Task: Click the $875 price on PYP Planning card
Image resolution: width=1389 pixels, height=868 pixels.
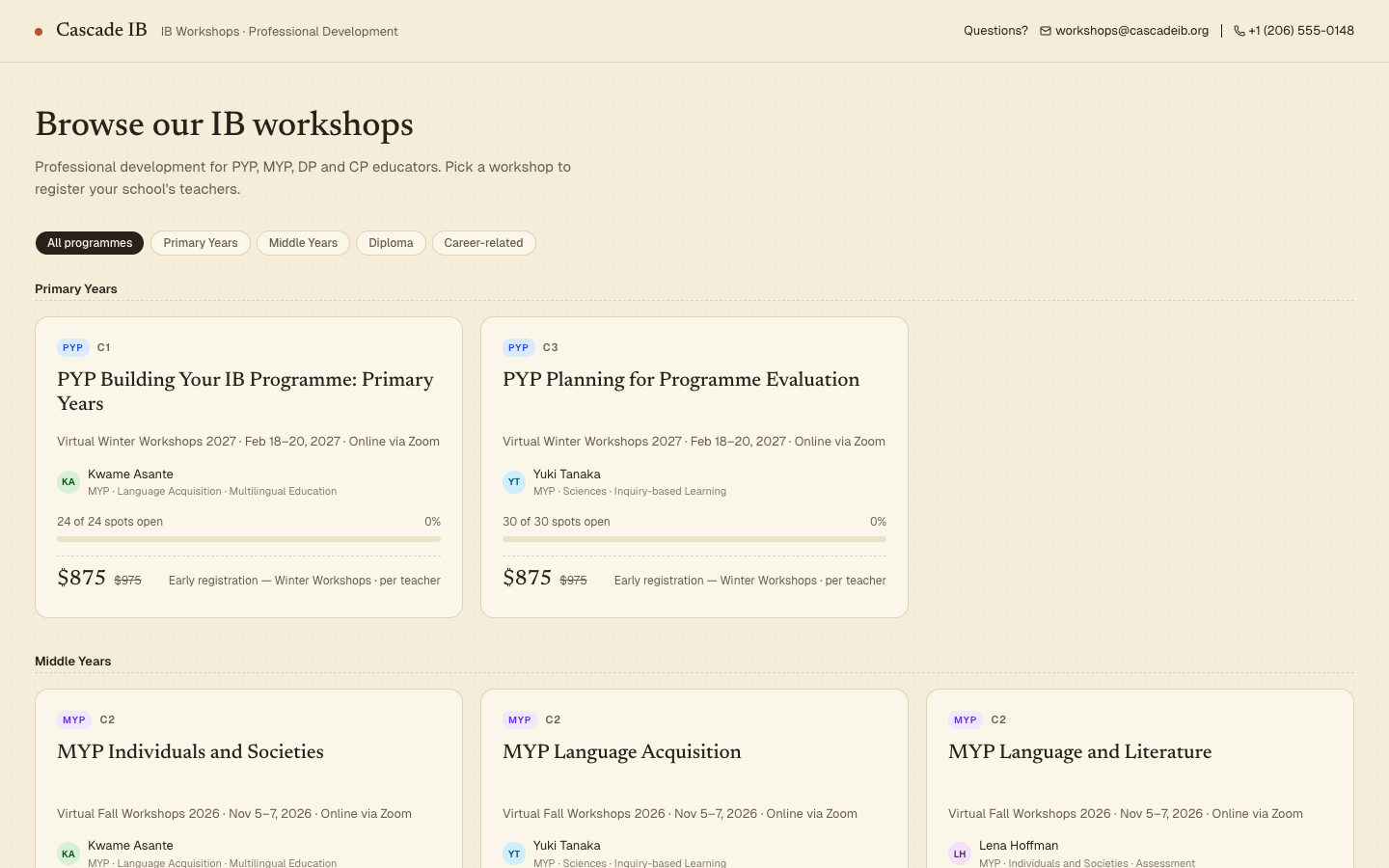Action: [x=528, y=578]
